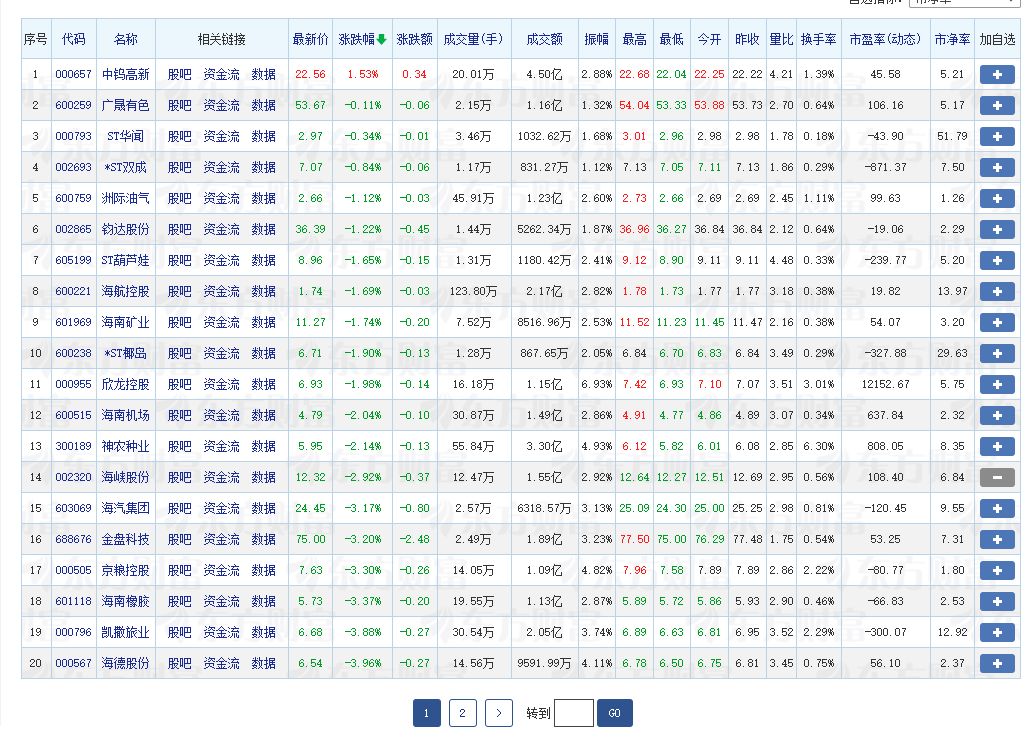Add *ST双成 to watchlist with plus button
Screen dimensions: 1027x740
(997, 168)
